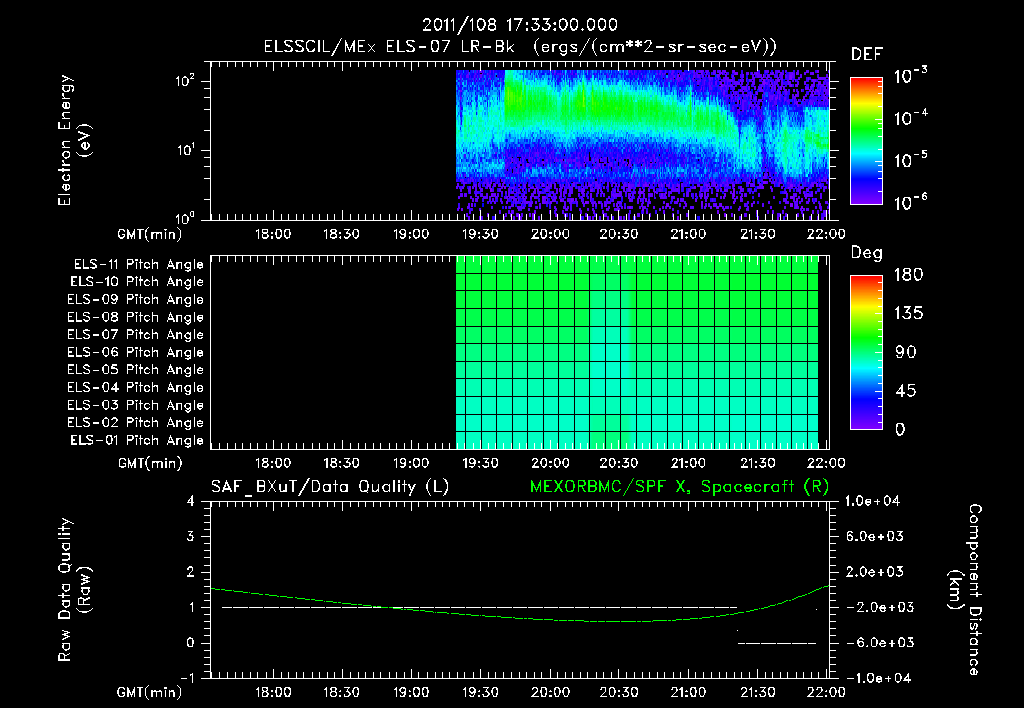Viewport: 1024px width, 708px height.
Task: Select the 'ELS-04 Pitch Angle' row label
Action: pos(135,388)
